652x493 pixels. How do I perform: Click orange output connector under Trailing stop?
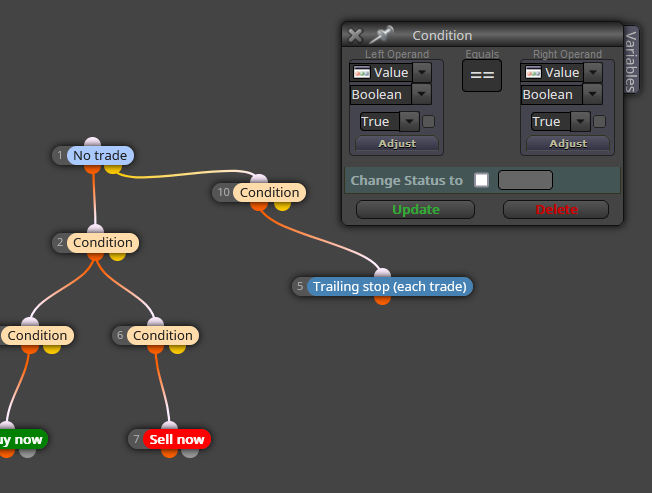382,300
